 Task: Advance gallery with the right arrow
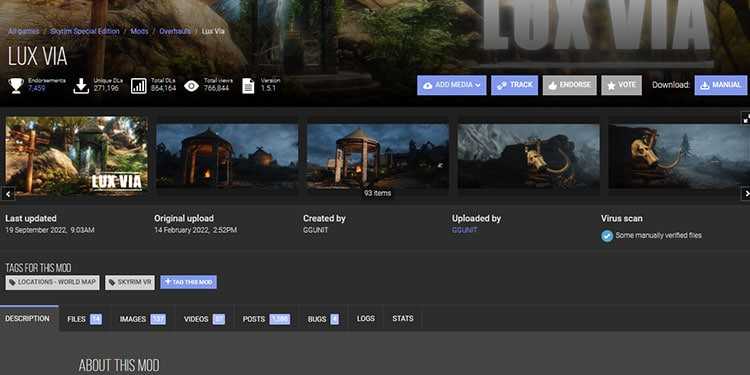(746, 194)
